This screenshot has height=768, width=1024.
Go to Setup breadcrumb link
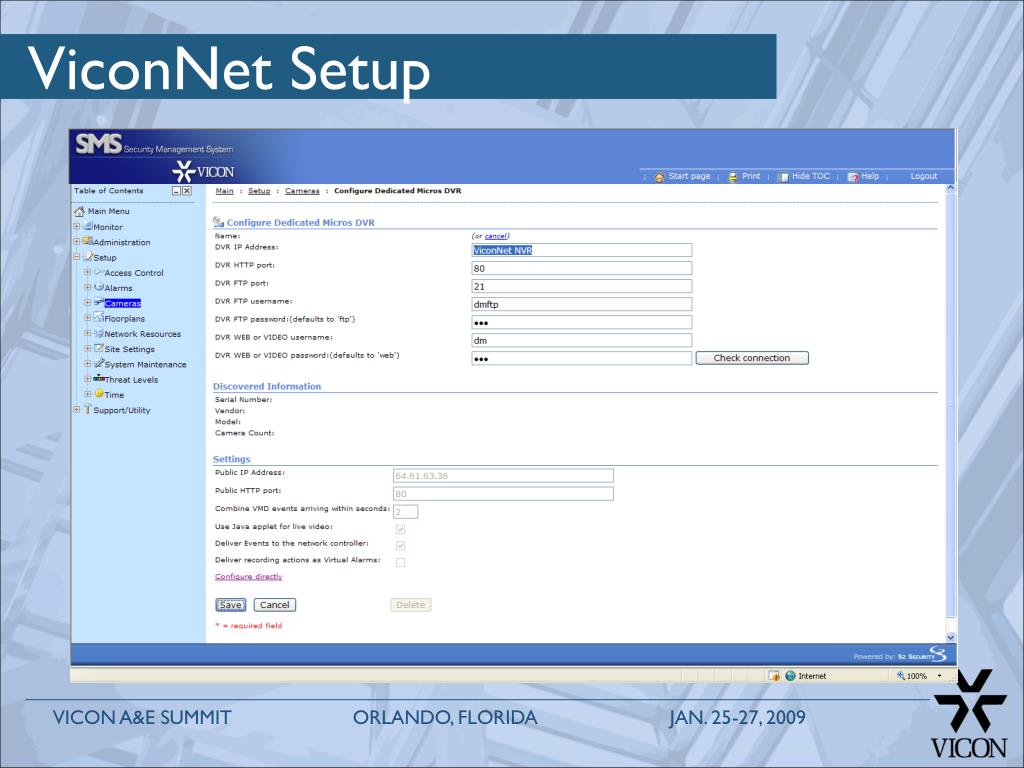[x=259, y=191]
